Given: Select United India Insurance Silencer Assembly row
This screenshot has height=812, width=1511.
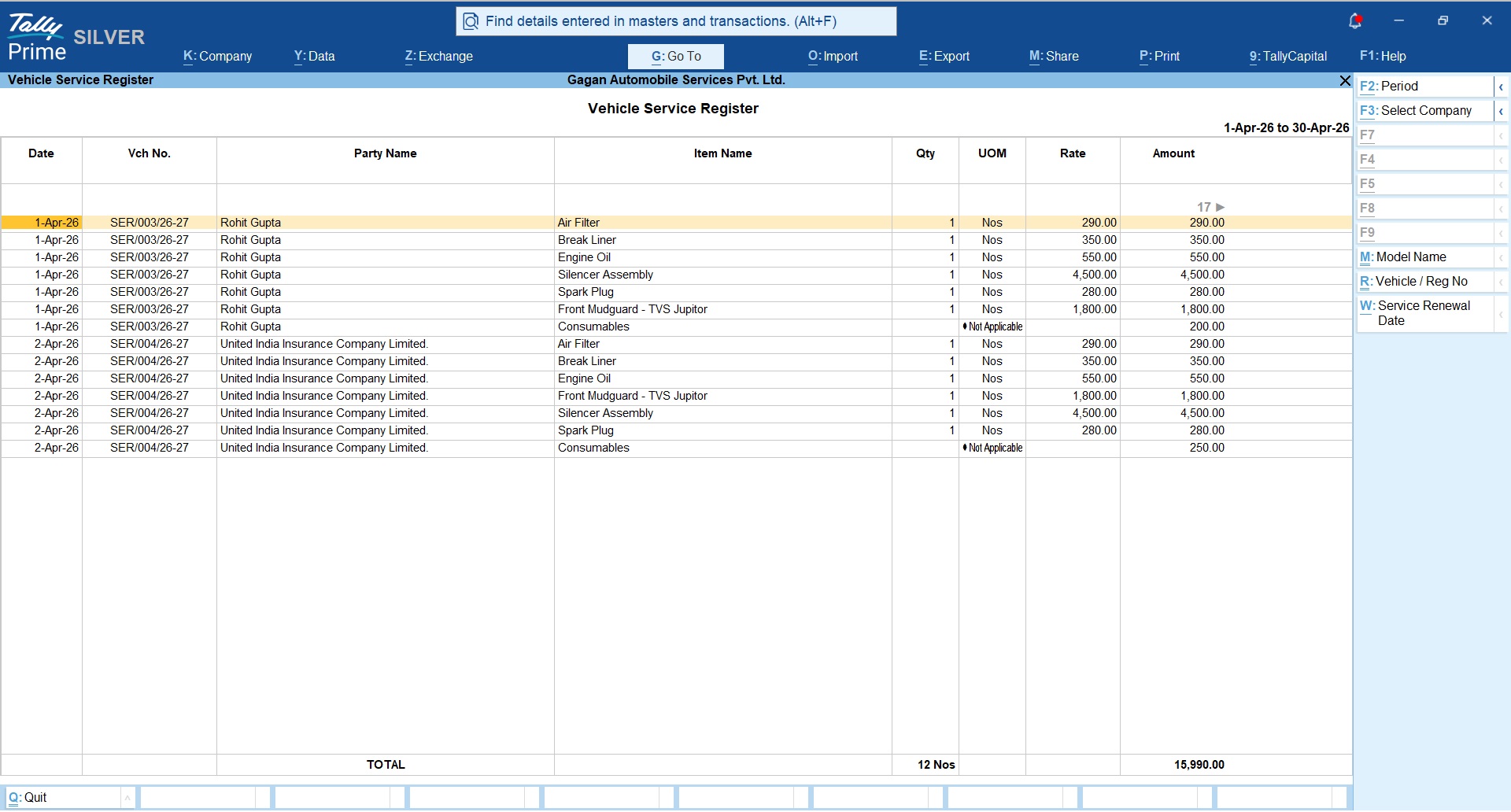Looking at the screenshot, I should (x=676, y=413).
